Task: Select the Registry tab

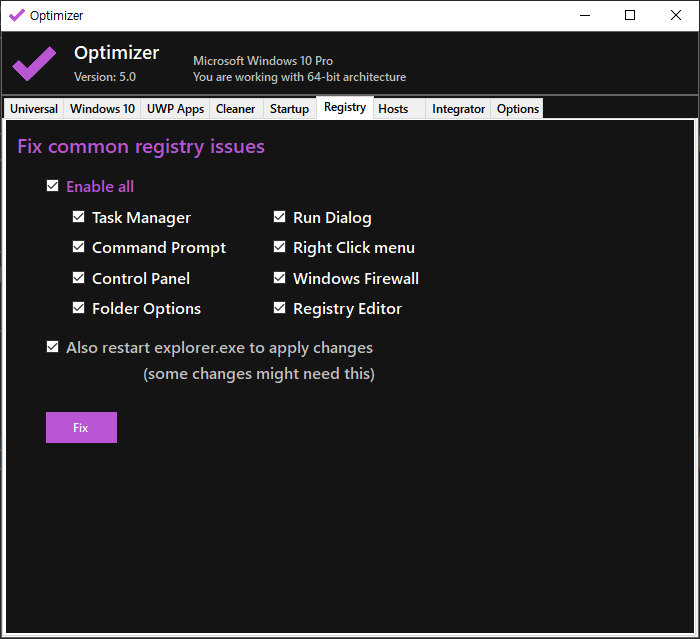Action: (x=345, y=107)
